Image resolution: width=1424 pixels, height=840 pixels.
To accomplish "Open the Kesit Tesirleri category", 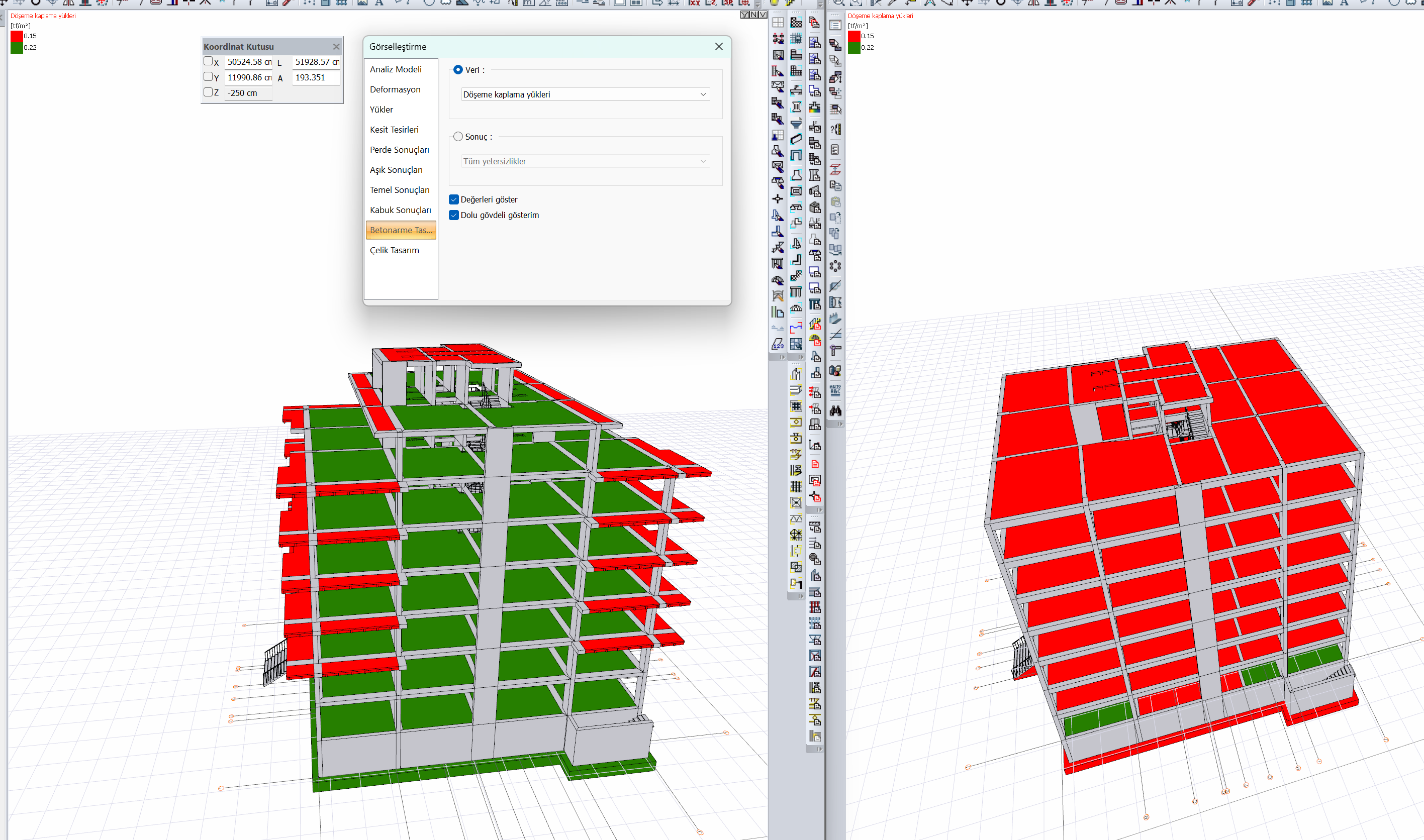I will pyautogui.click(x=394, y=130).
